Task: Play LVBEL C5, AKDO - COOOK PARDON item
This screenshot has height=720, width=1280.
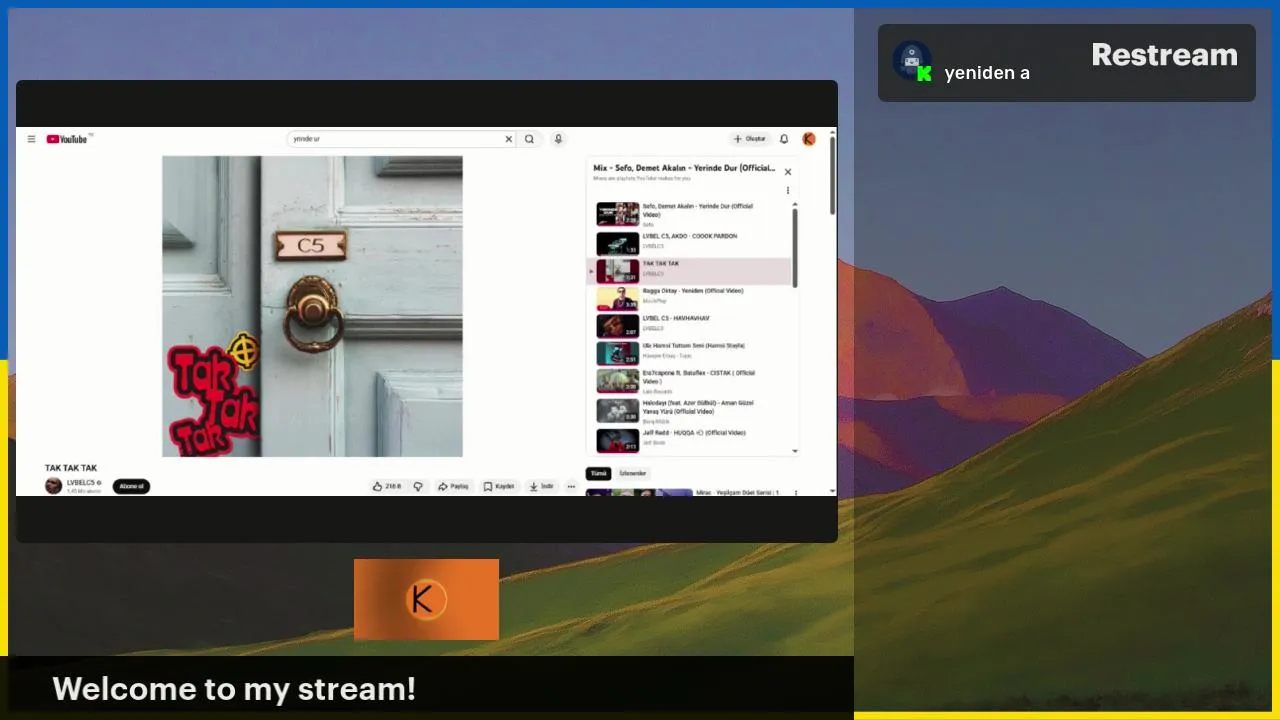Action: (x=688, y=243)
